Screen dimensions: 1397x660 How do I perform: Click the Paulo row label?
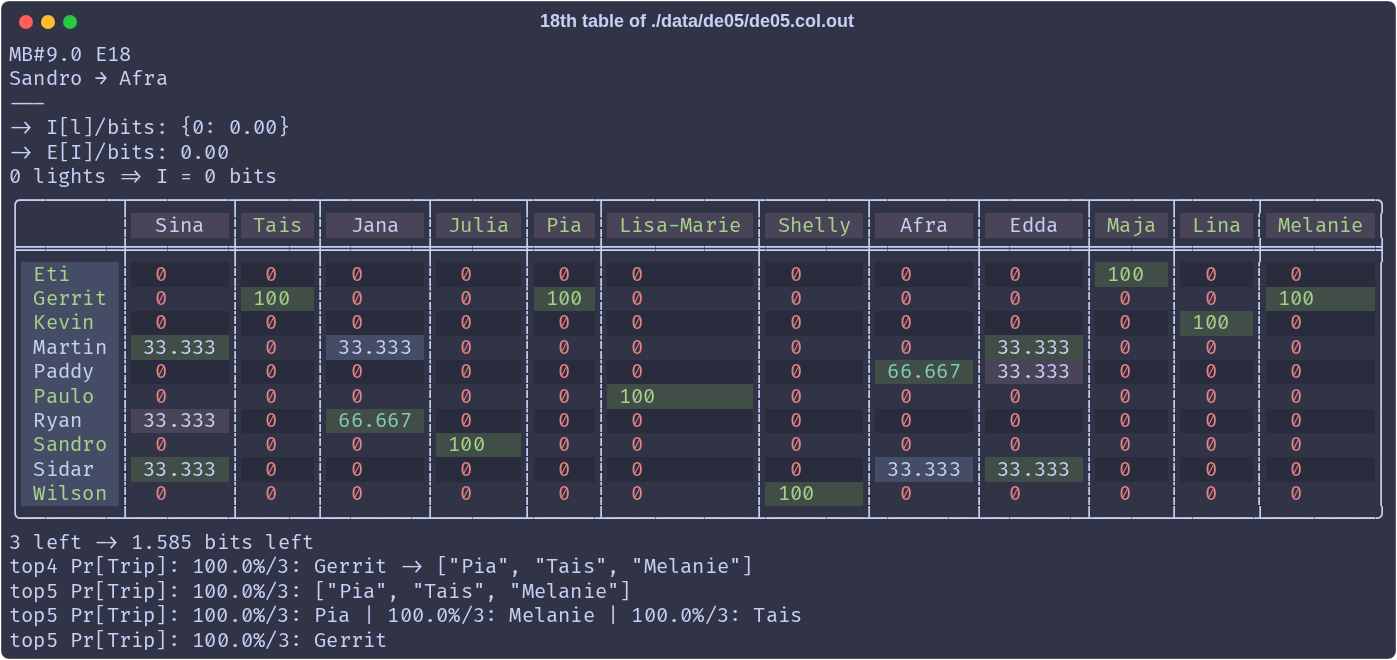[70, 396]
